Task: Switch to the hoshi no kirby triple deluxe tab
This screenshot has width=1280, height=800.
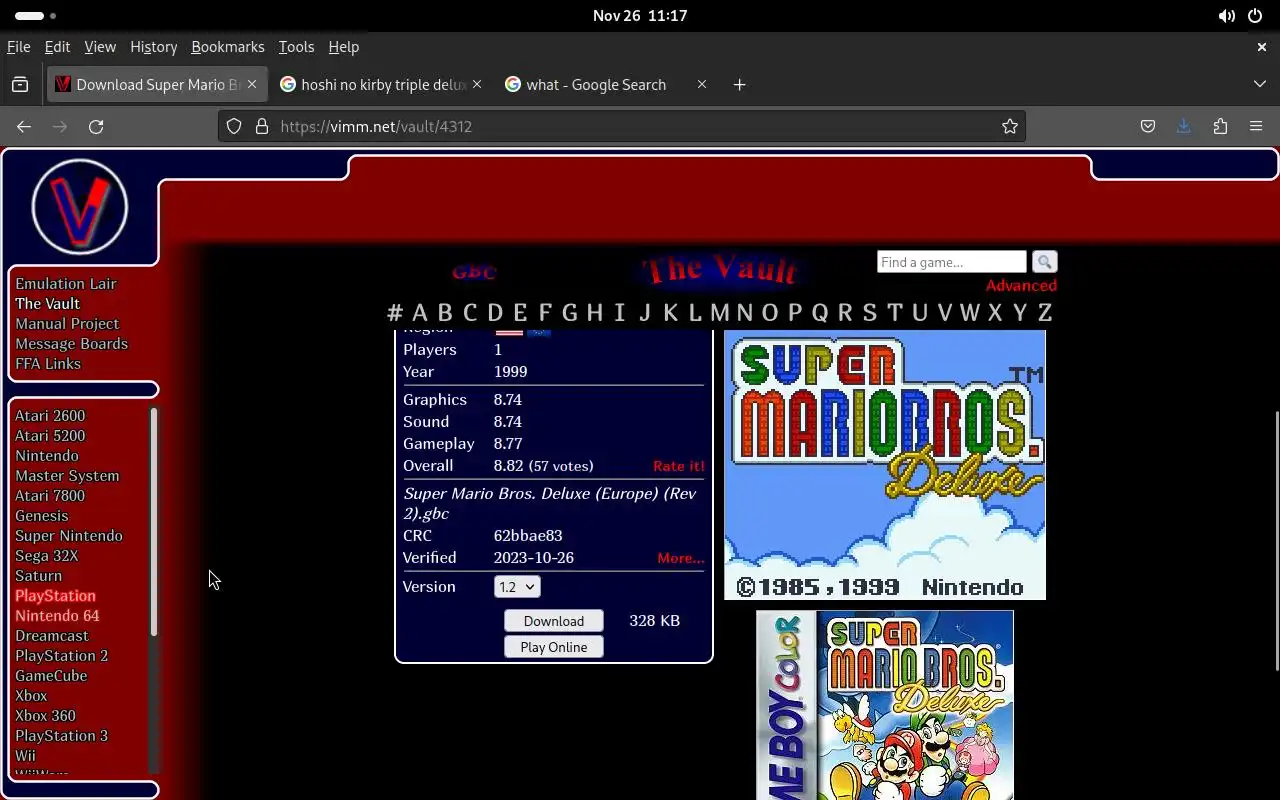Action: coord(382,85)
